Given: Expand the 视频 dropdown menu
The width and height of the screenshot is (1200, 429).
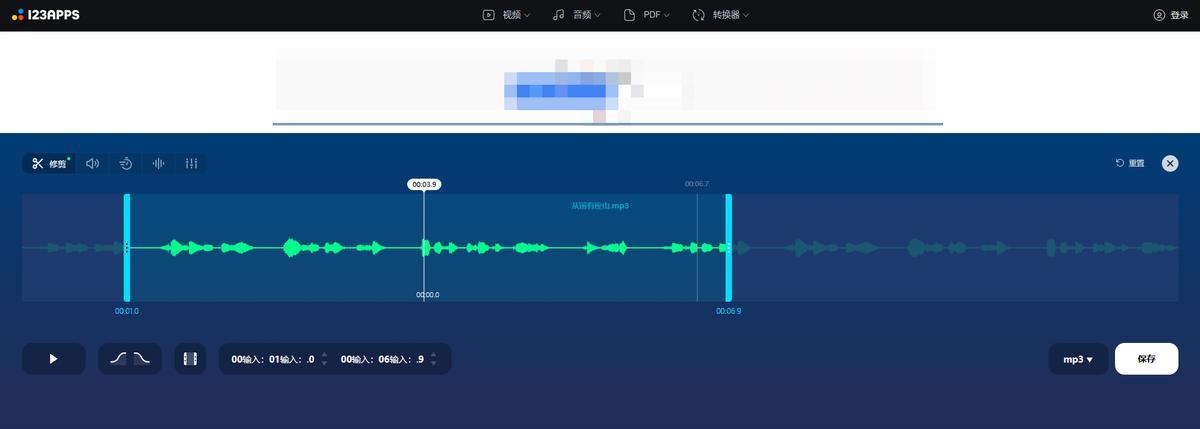Looking at the screenshot, I should tap(506, 15).
